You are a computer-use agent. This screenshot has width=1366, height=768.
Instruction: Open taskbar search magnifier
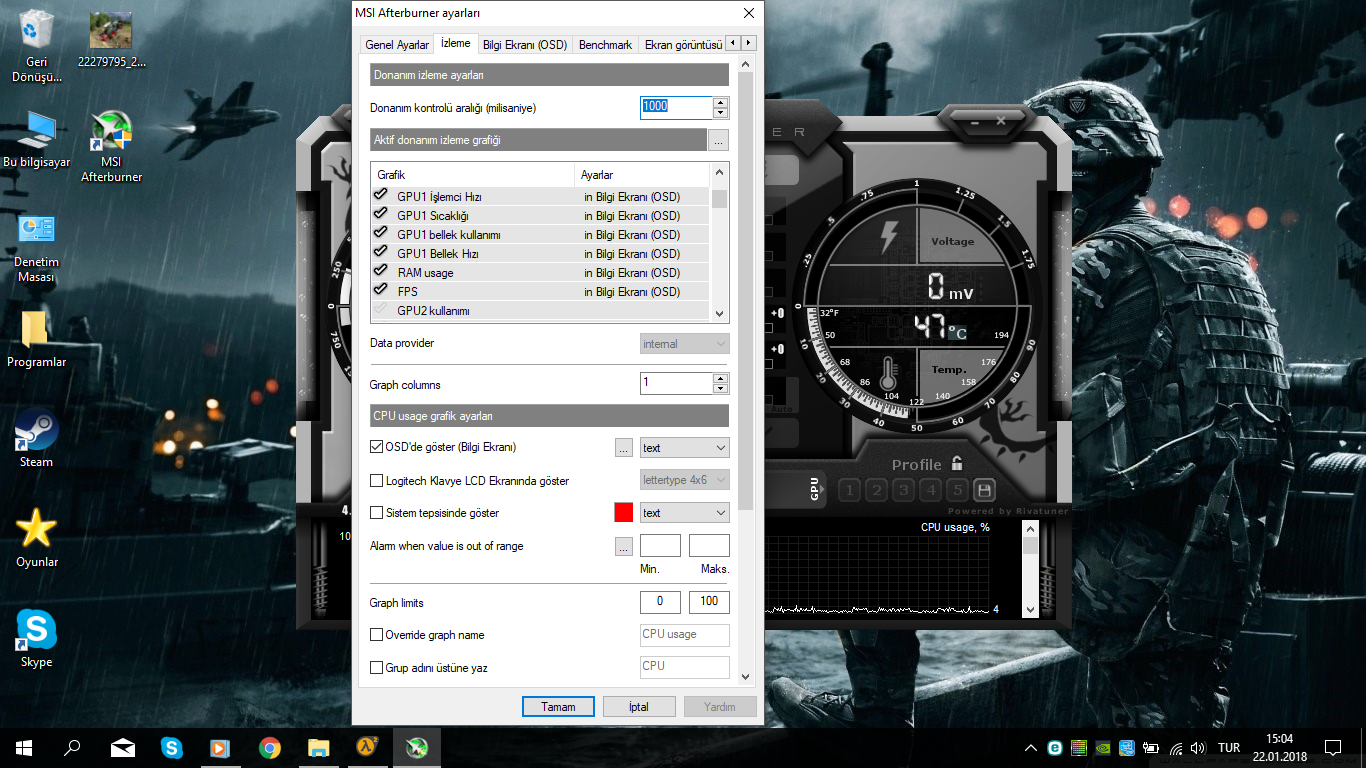pyautogui.click(x=72, y=747)
